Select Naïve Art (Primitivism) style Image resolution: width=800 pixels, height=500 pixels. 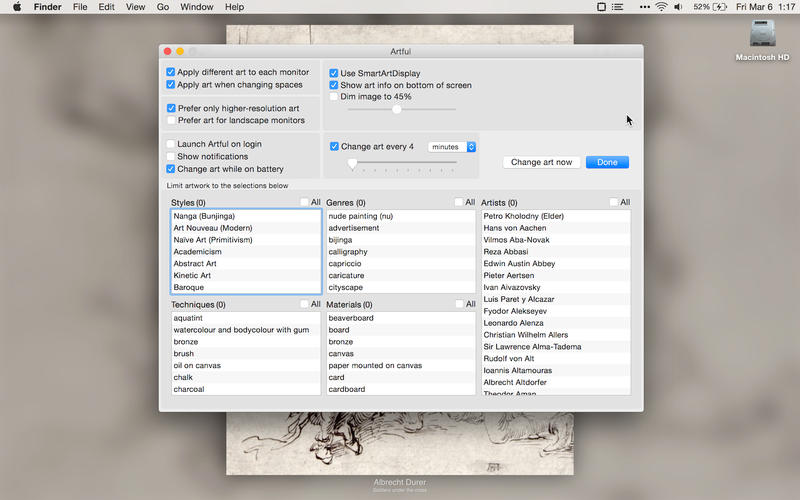coord(246,240)
